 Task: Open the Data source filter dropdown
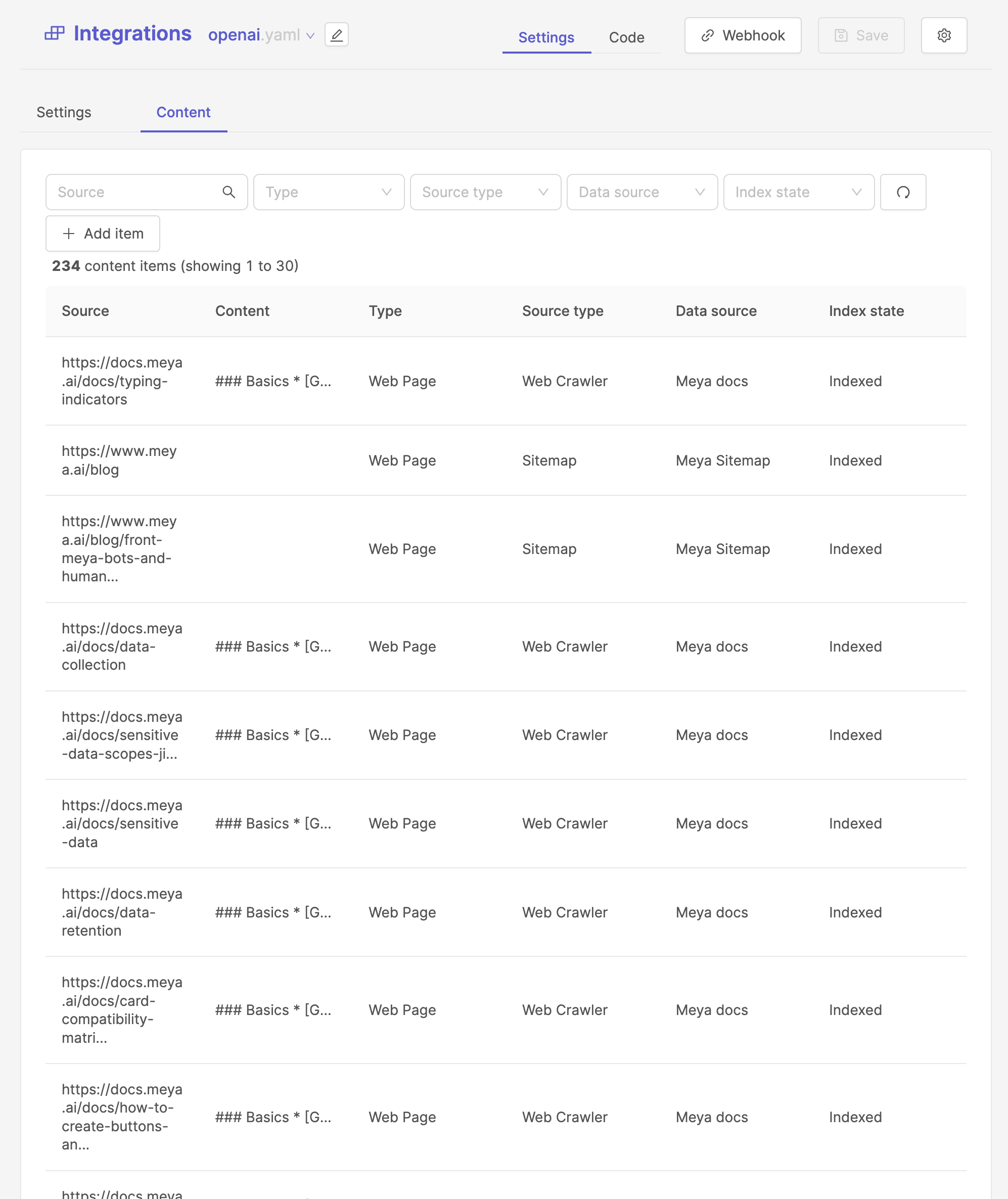pyautogui.click(x=642, y=192)
